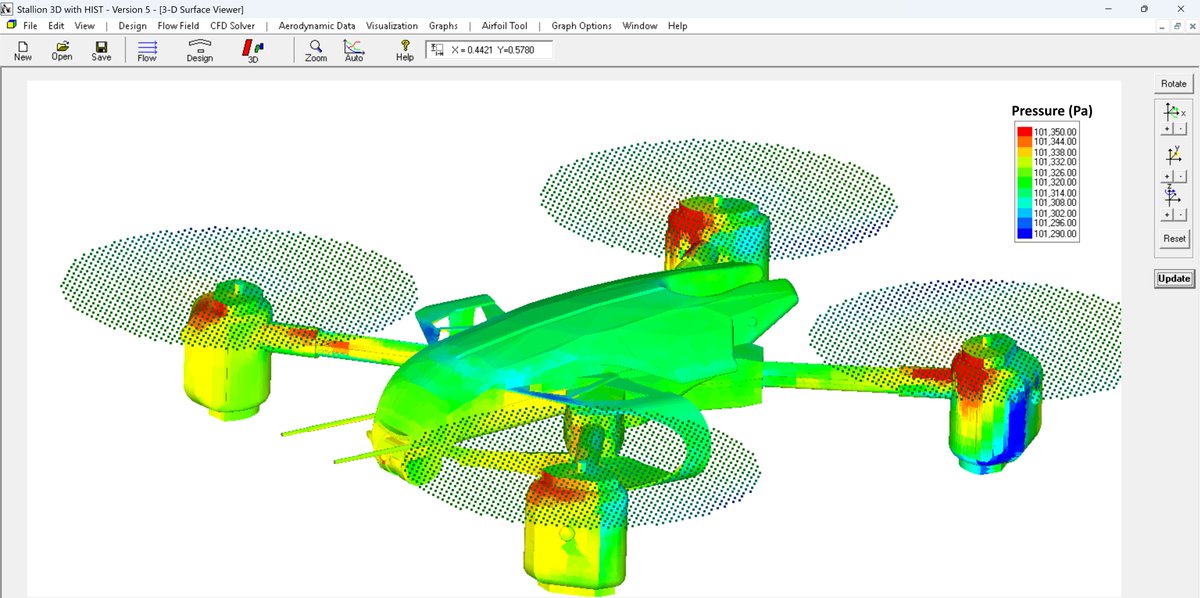Click green 101,320.00 legend swatch

tap(1024, 183)
